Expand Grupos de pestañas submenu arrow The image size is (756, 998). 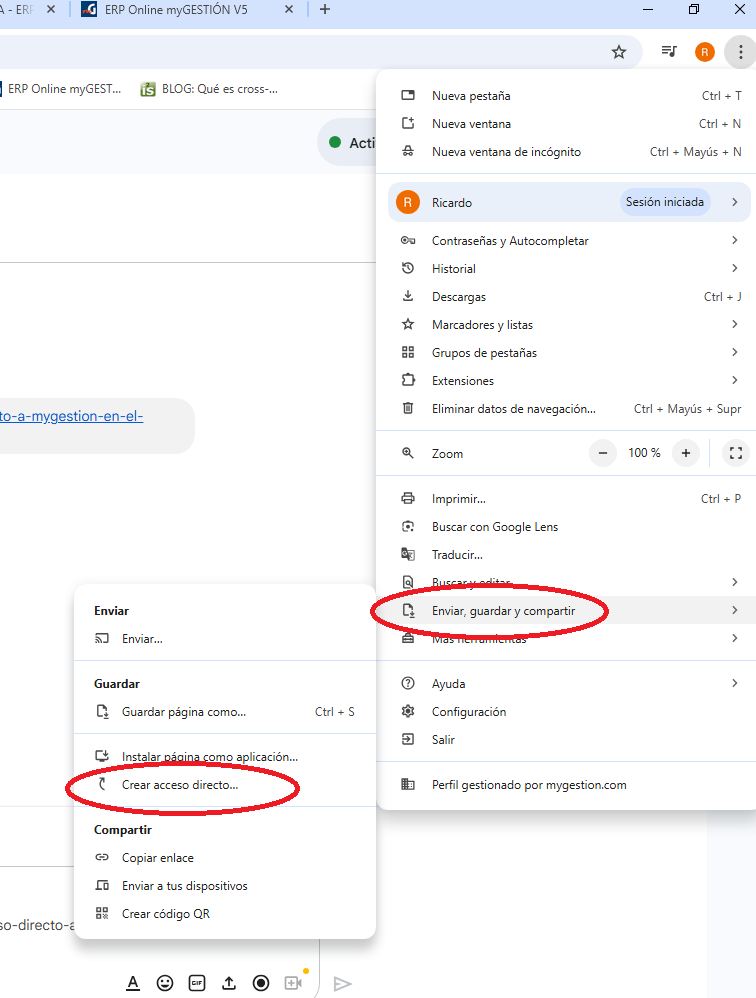coord(734,352)
